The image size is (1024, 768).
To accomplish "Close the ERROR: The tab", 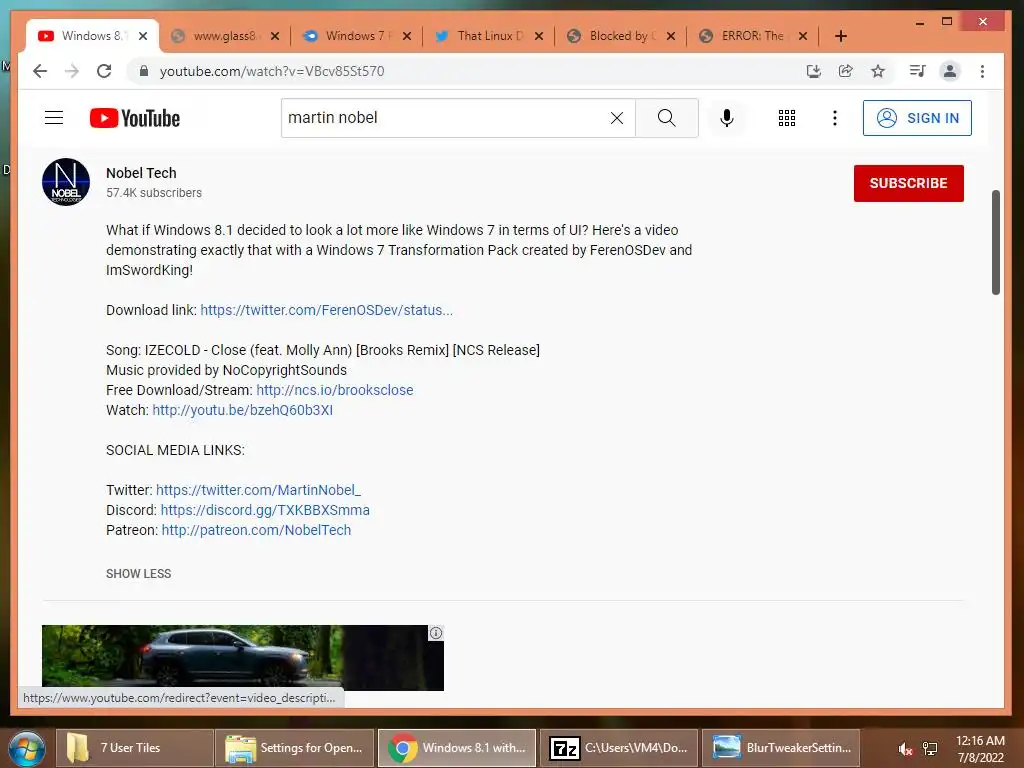I will tap(803, 36).
